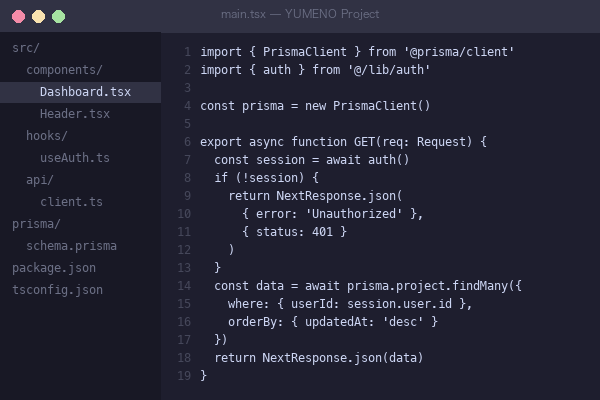Click line number 6 in the gutter
Screen dimensions: 600x400
click(187, 142)
